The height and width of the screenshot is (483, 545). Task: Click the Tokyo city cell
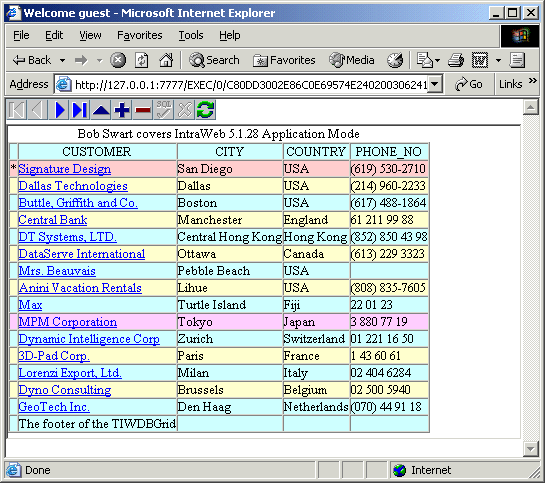pyautogui.click(x=230, y=322)
